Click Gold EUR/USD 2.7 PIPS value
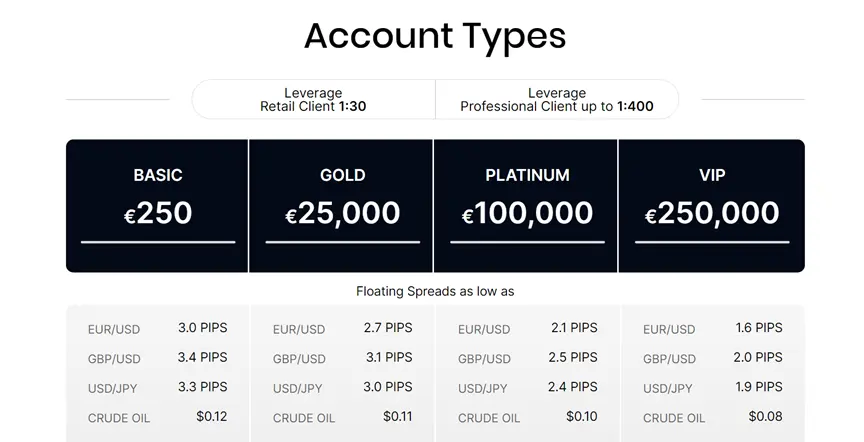 click(387, 328)
